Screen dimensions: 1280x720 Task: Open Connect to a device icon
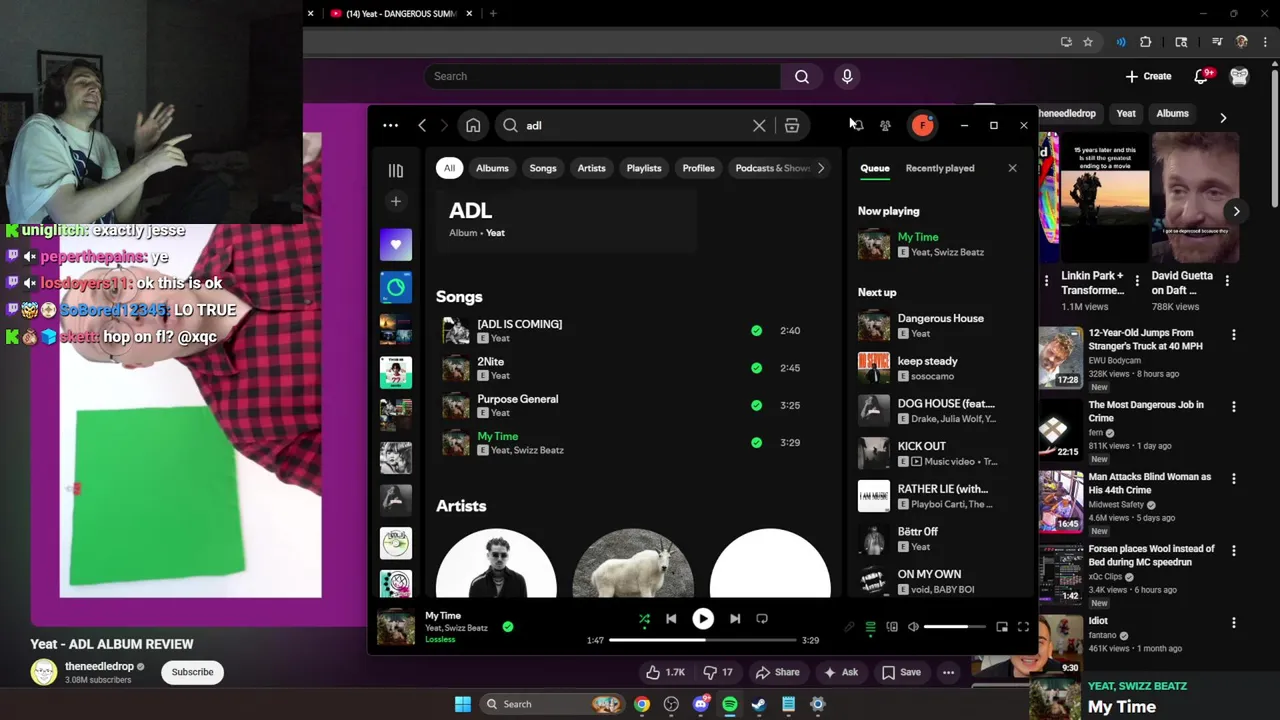[892, 627]
